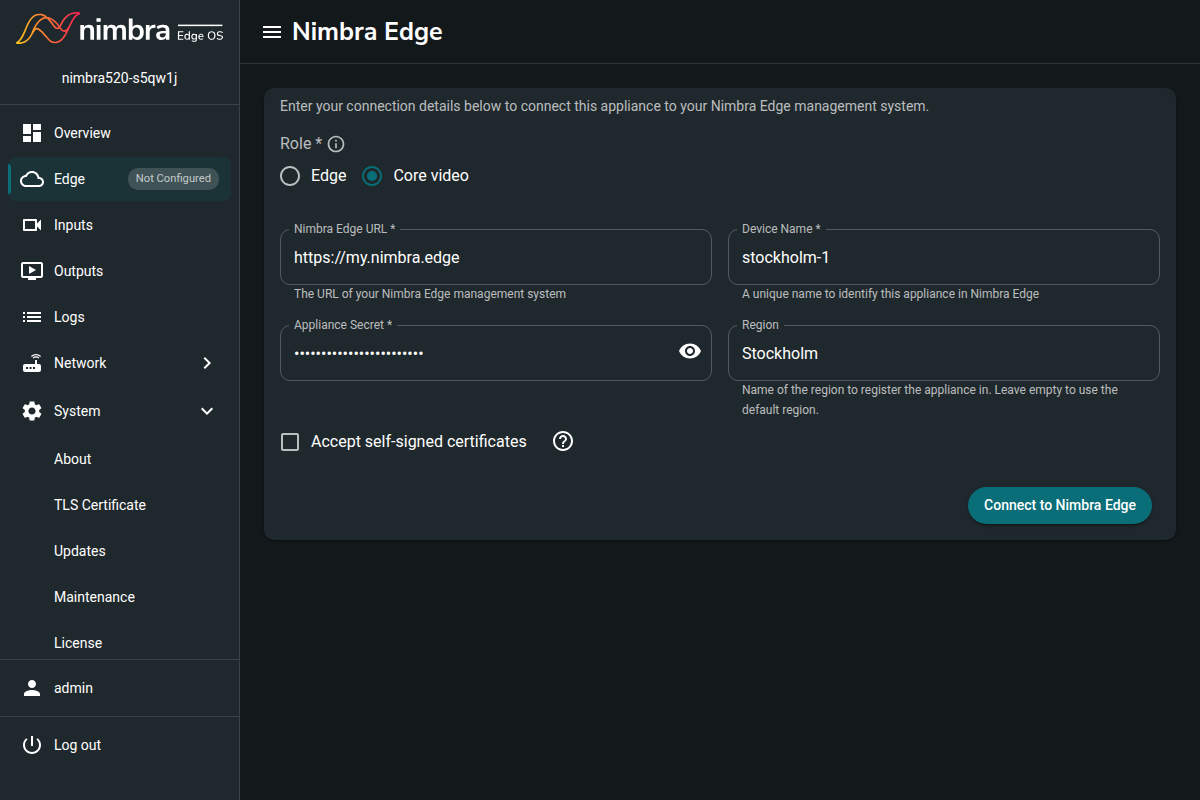Viewport: 1200px width, 800px height.
Task: Collapse the System submenu chevron
Action: point(207,411)
